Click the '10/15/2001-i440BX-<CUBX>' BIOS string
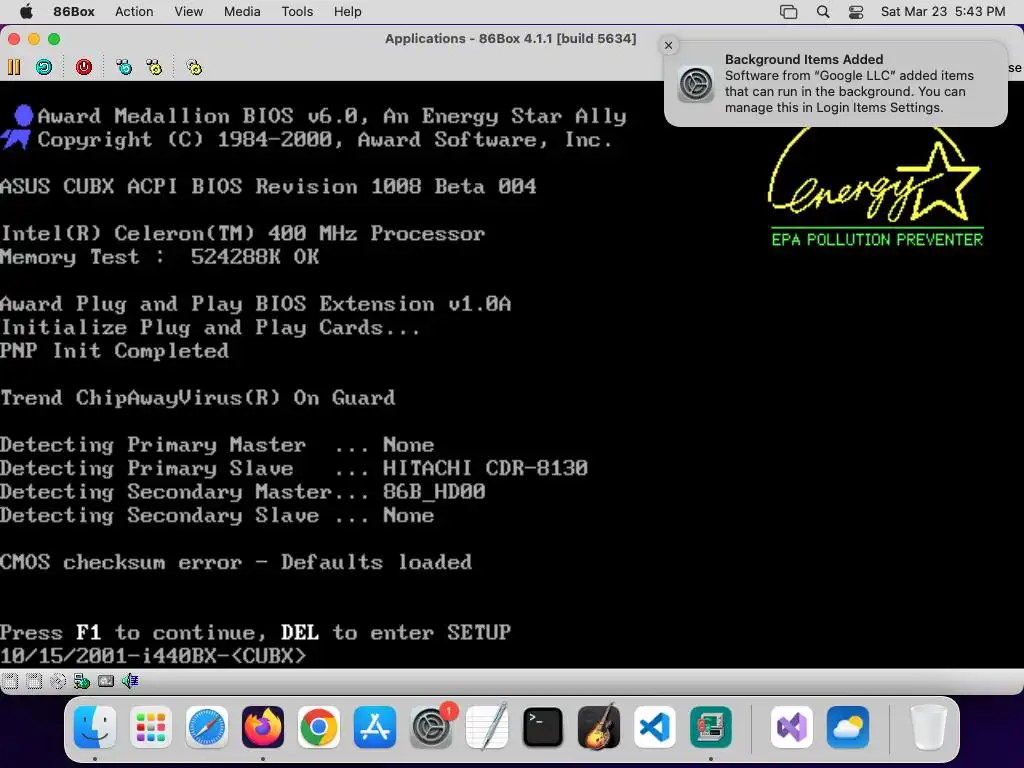 153,655
